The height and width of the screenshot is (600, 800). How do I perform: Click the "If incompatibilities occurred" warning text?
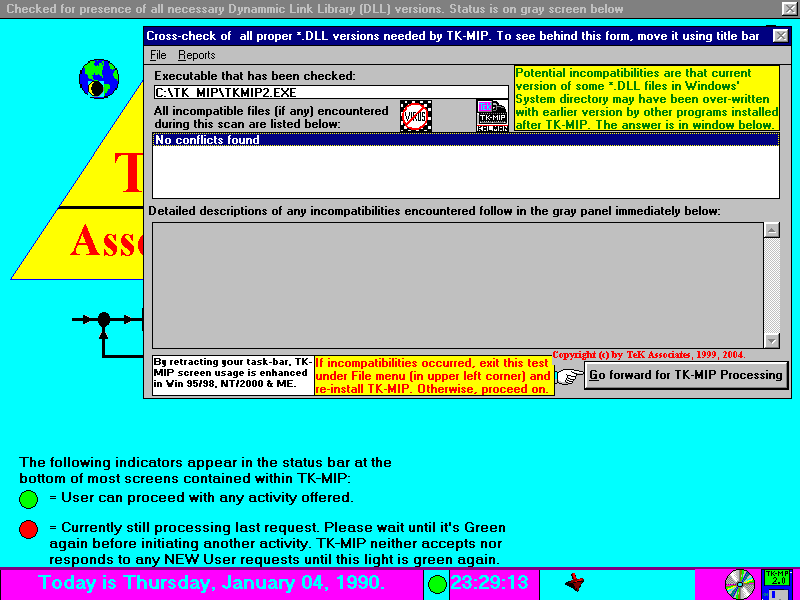434,376
